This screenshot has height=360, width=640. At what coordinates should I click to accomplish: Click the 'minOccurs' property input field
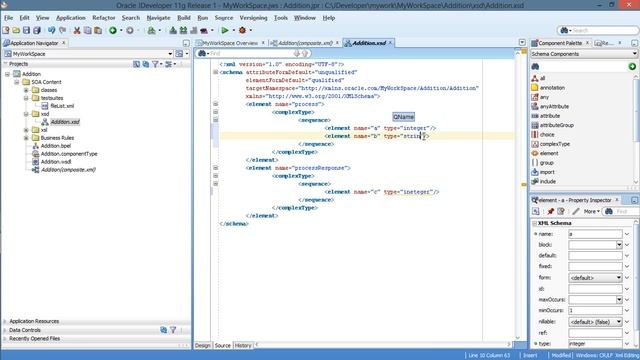point(595,311)
